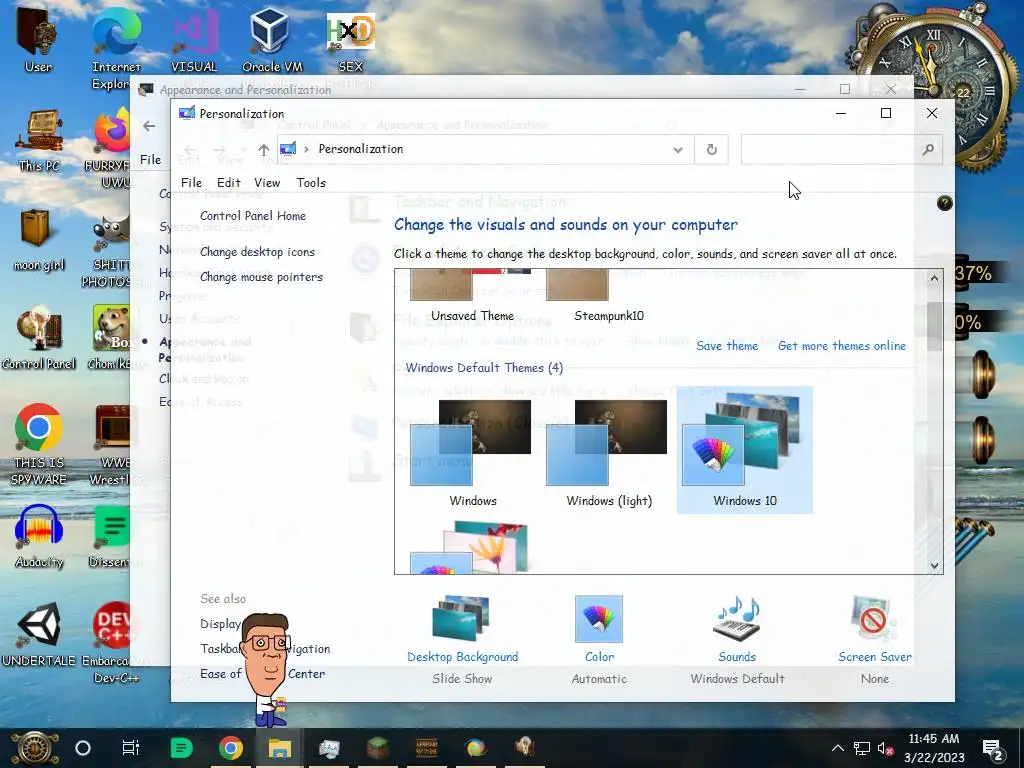Click Get more themes online link
This screenshot has width=1024, height=768.
842,345
